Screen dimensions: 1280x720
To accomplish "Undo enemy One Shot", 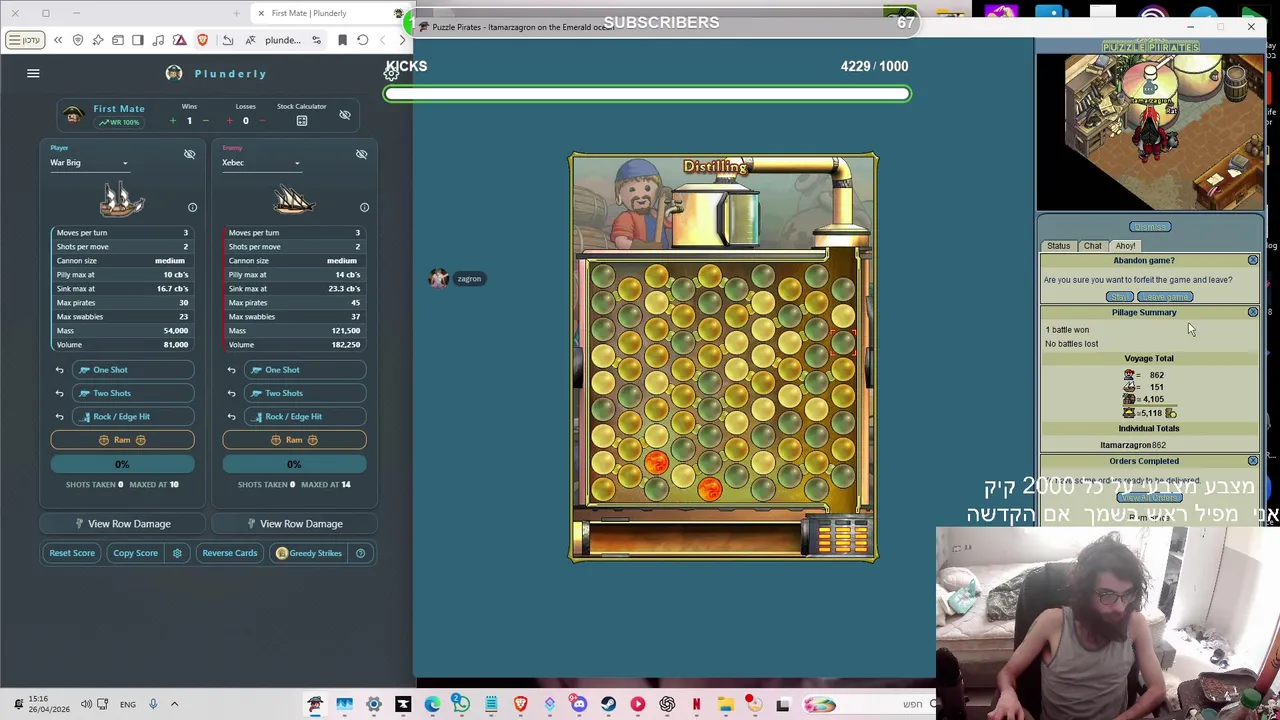I will click(x=231, y=370).
